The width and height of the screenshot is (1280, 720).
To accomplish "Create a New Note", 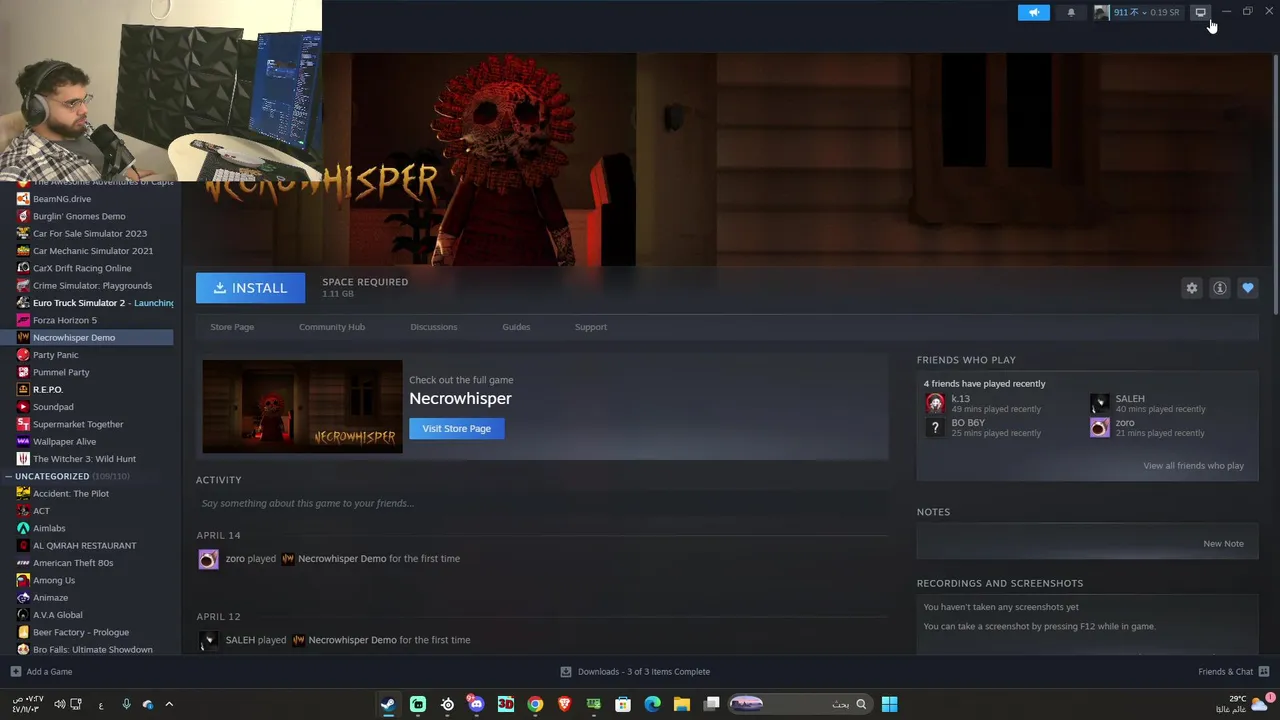I will 1223,544.
